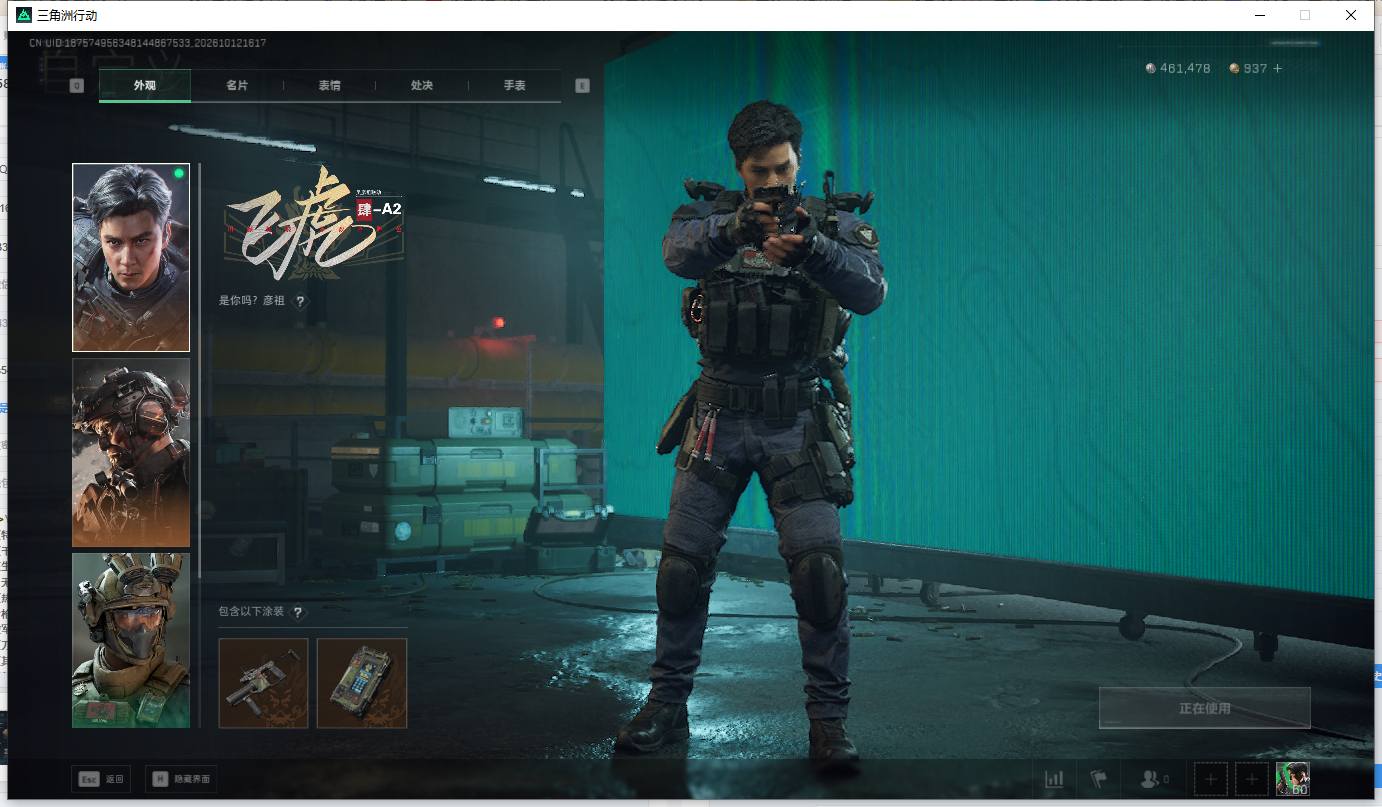Click the 是你吗?彦祖 skin name text
The image size is (1382, 807).
251,300
